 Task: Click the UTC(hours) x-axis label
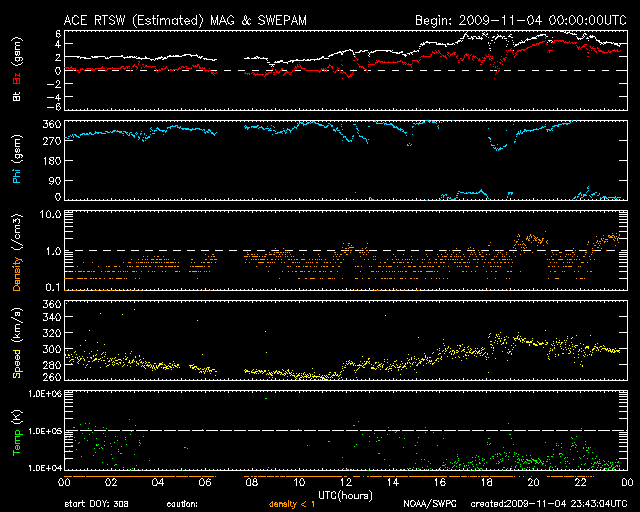[x=342, y=495]
